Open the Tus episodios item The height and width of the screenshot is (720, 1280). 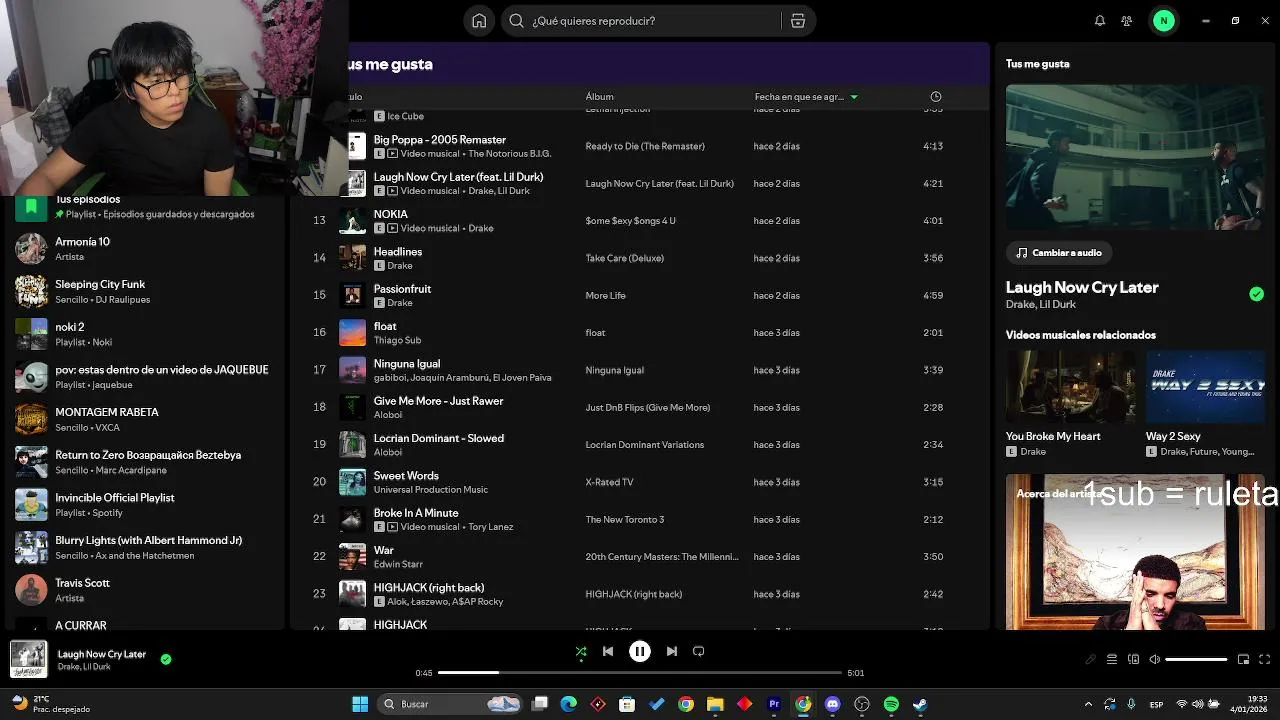pos(145,207)
